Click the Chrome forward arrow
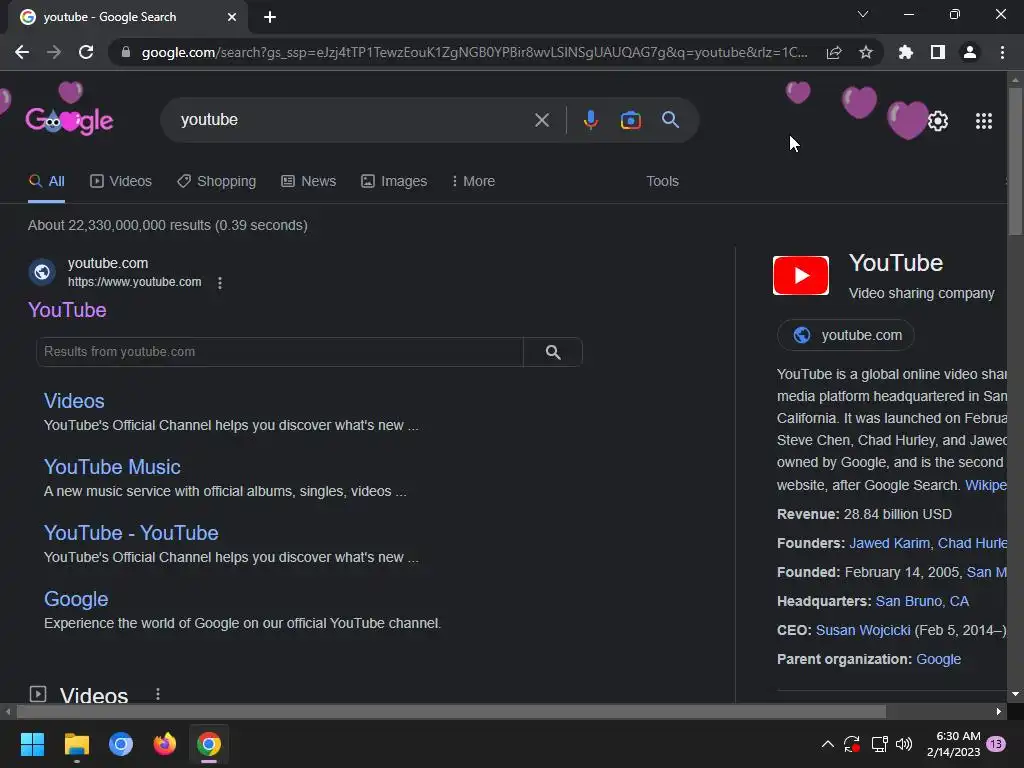 pyautogui.click(x=54, y=52)
